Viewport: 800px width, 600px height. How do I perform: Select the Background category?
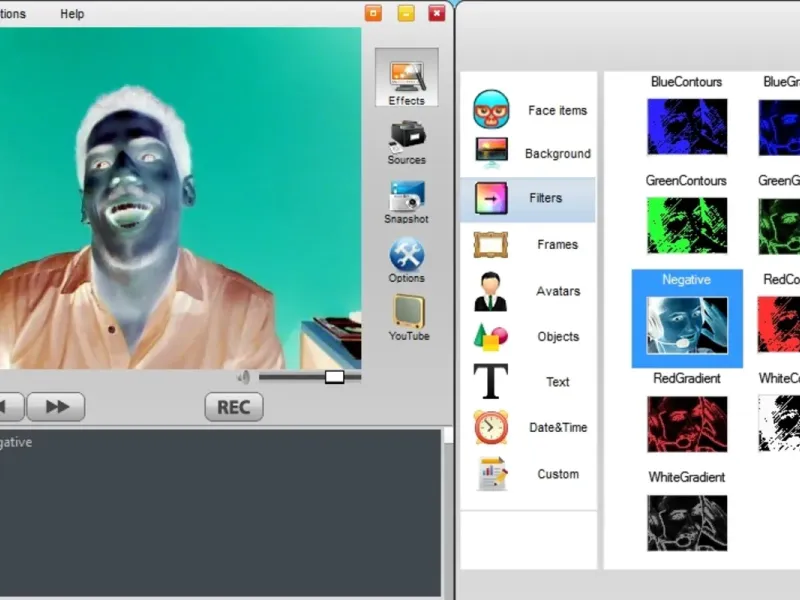529,154
